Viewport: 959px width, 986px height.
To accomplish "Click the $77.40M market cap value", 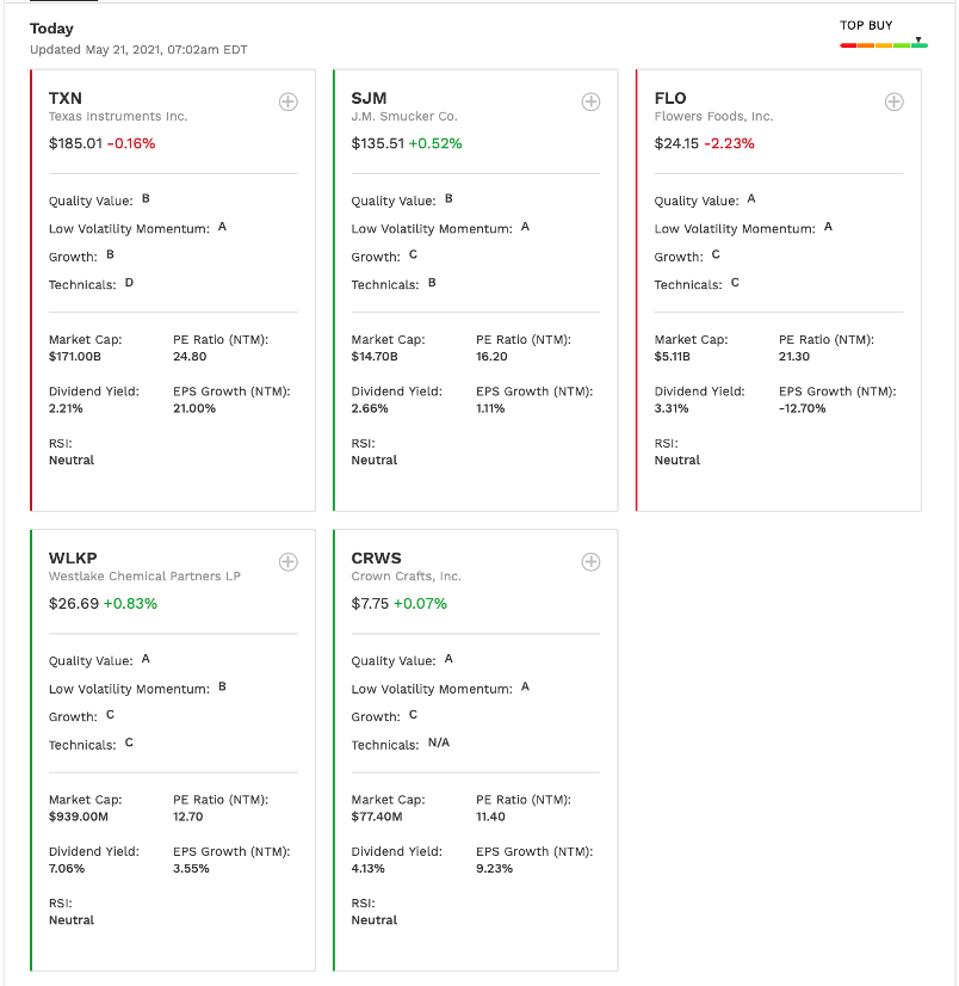I will pyautogui.click(x=377, y=817).
